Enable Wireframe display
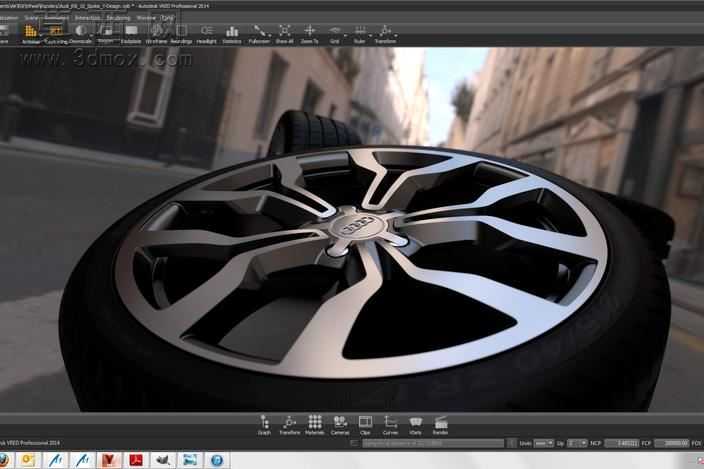 pyautogui.click(x=156, y=34)
